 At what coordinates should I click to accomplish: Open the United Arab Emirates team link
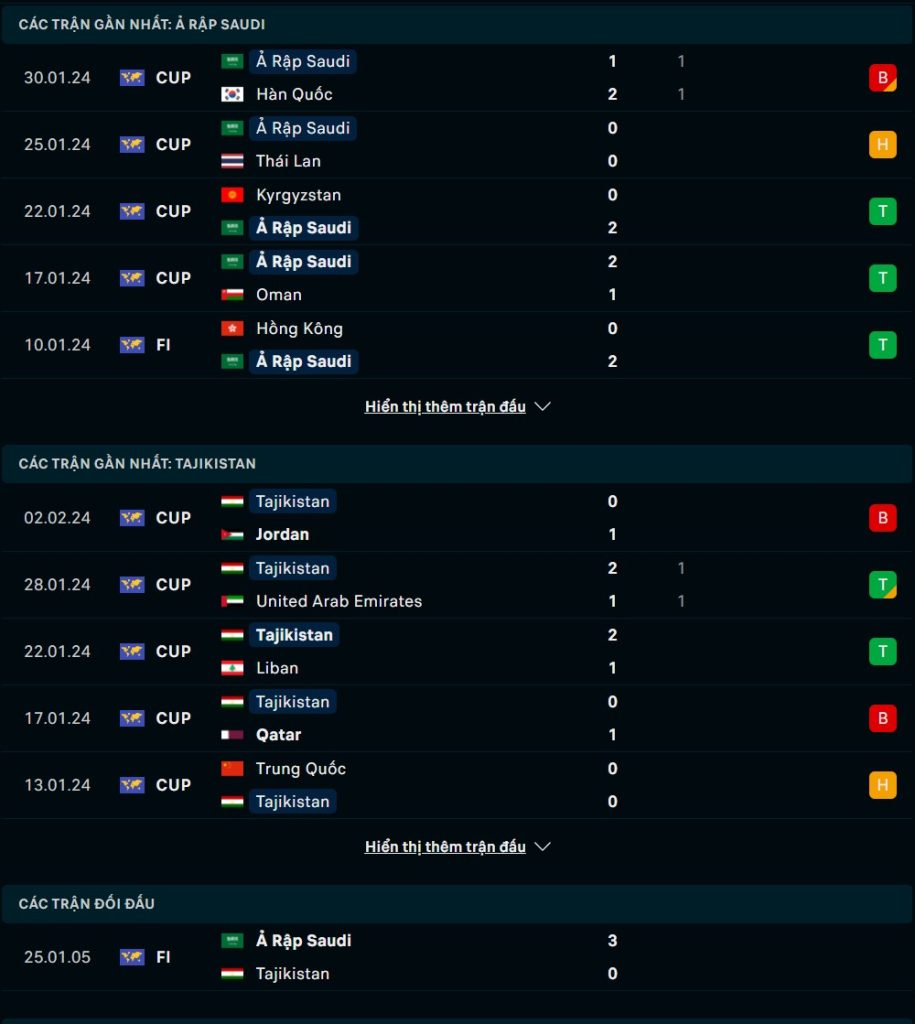pyautogui.click(x=339, y=601)
